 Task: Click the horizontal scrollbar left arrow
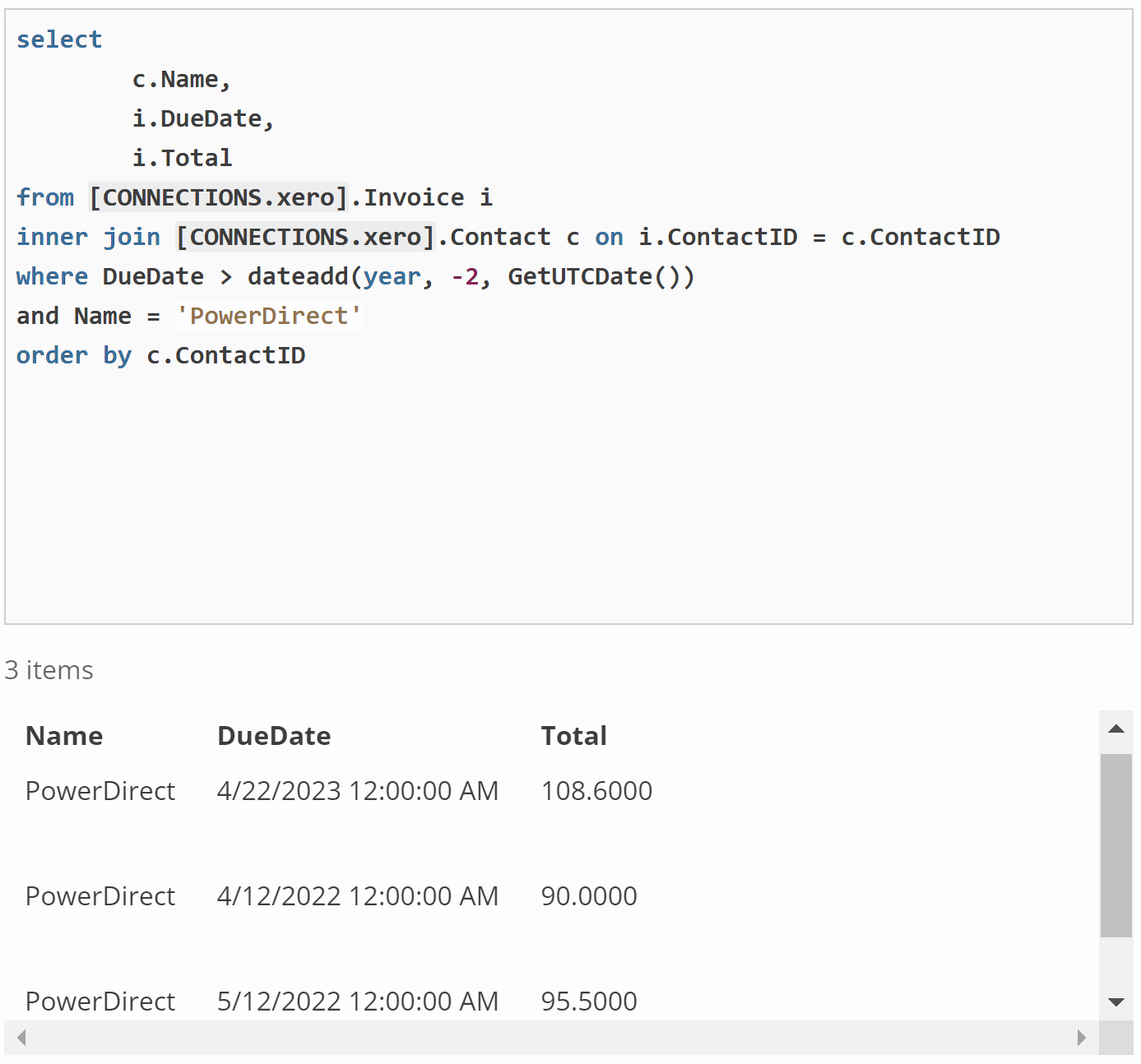click(21, 1039)
